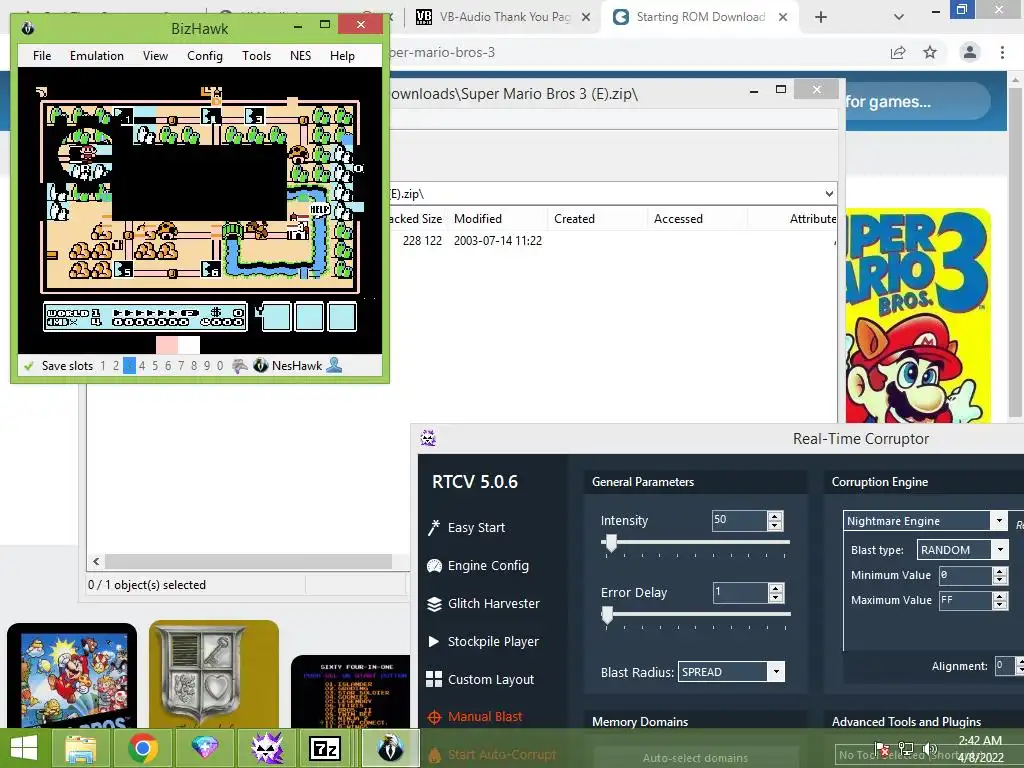Open Stockpile Player in the RTCV sidebar
This screenshot has height=768, width=1024.
483,641
